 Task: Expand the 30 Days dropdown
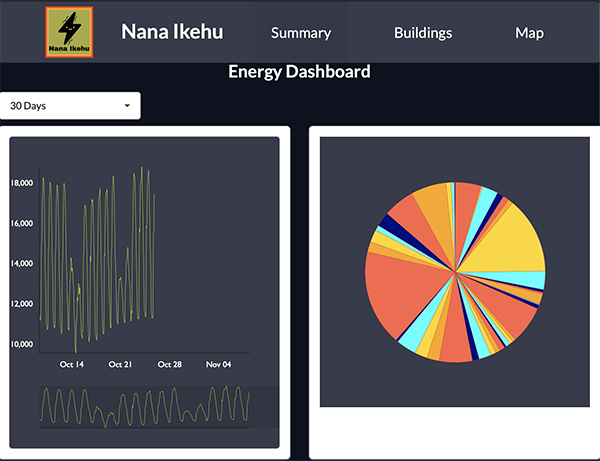click(x=70, y=106)
